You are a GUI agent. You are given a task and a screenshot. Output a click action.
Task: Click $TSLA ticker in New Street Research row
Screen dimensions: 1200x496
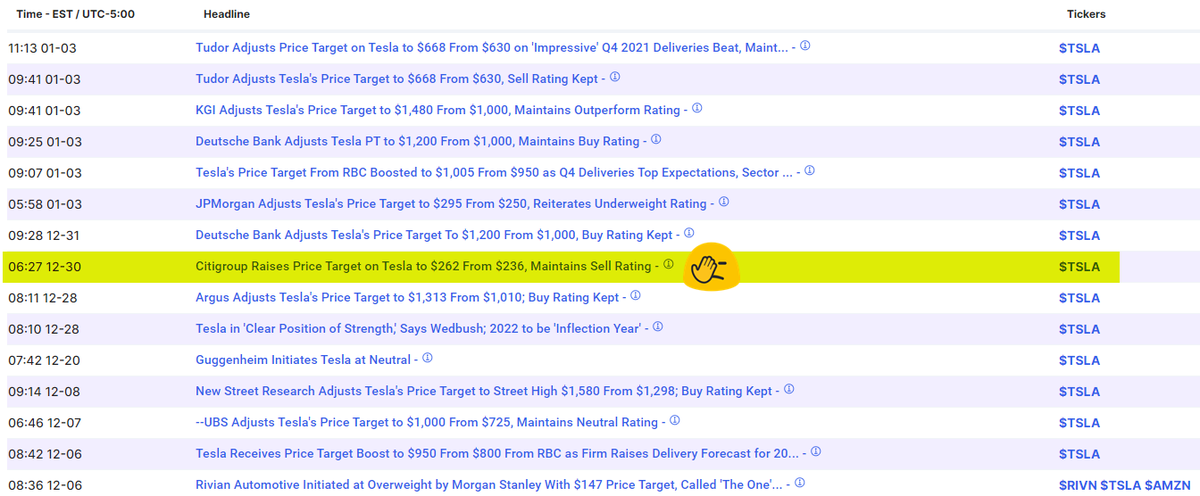point(1079,391)
